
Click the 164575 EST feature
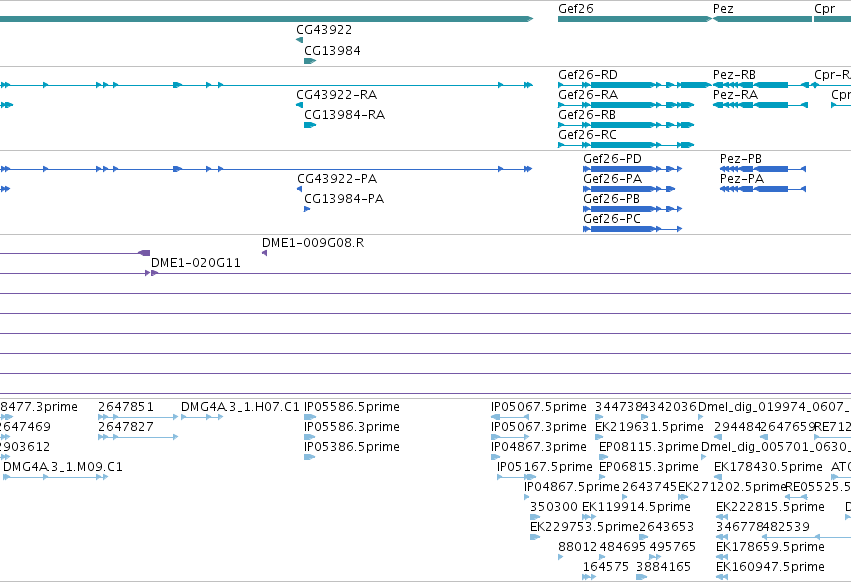(x=589, y=577)
